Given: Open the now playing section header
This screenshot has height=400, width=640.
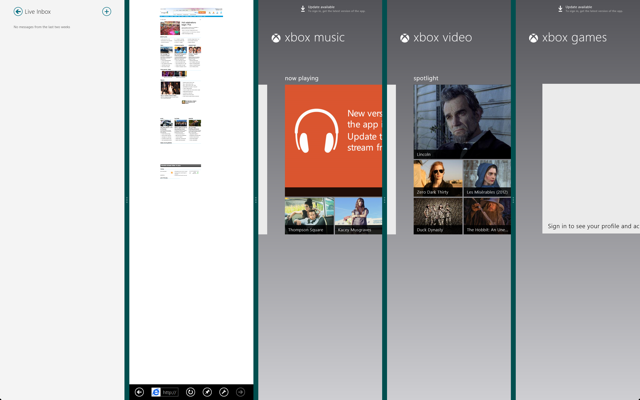Looking at the screenshot, I should 302,78.
